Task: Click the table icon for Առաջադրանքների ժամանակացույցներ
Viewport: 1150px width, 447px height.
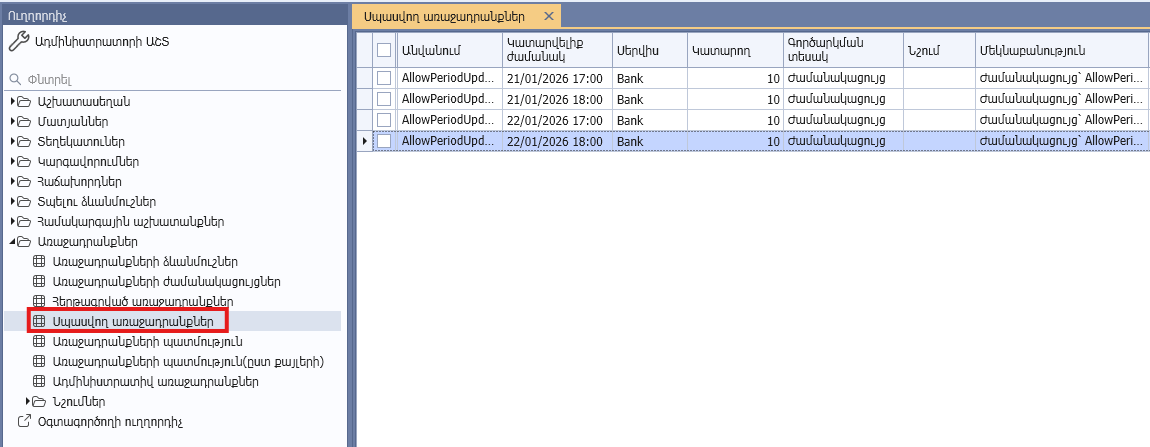Action: coord(40,282)
